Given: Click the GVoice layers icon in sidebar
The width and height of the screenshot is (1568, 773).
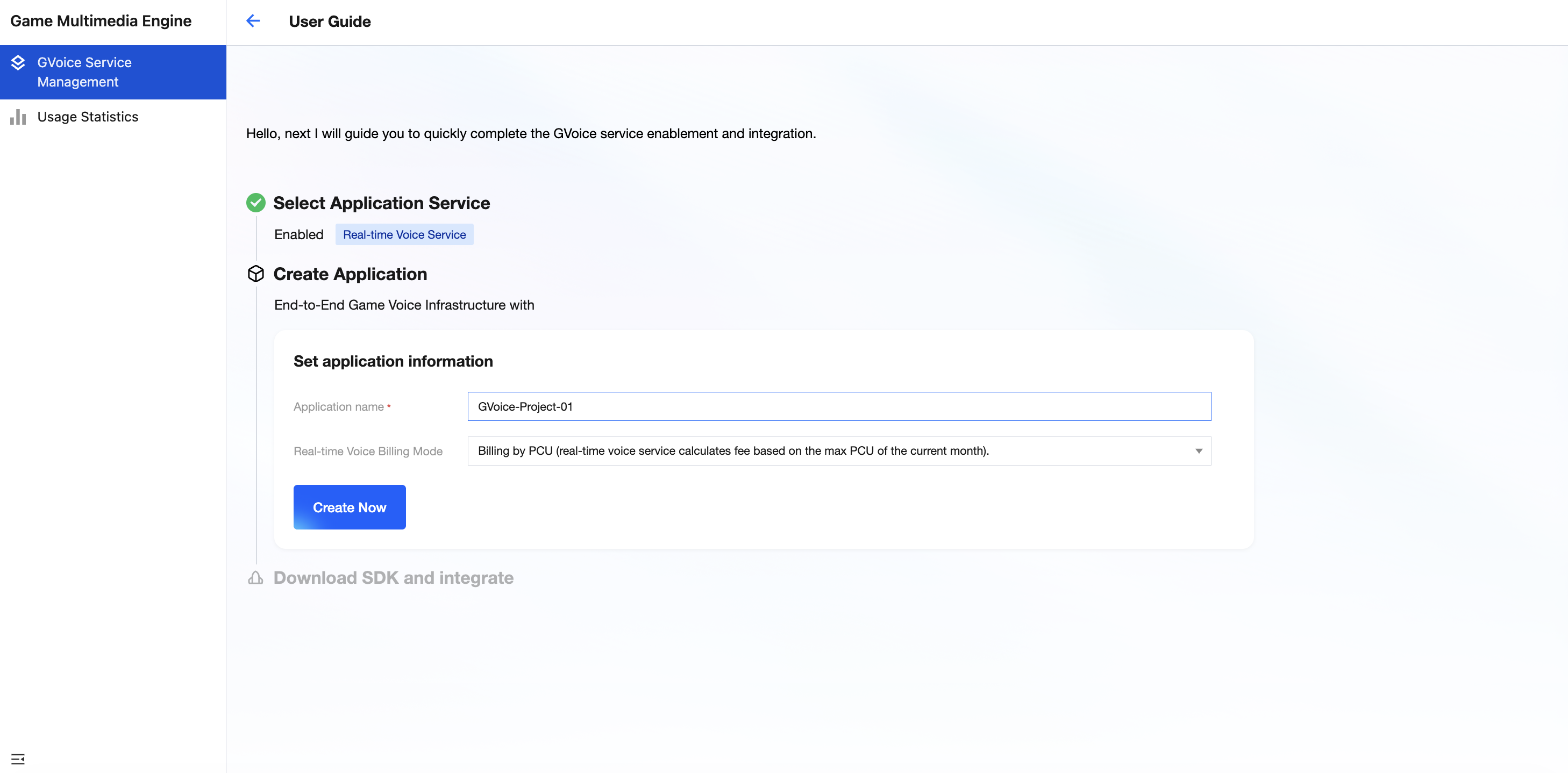Looking at the screenshot, I should pyautogui.click(x=18, y=63).
